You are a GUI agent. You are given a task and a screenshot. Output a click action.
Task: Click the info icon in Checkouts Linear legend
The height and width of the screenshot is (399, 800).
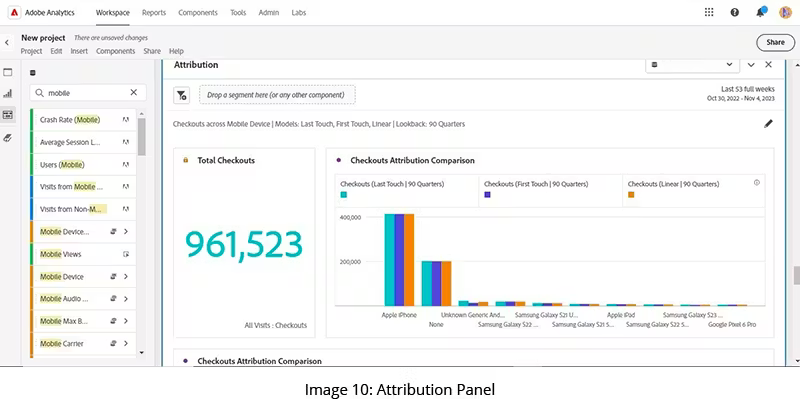(x=757, y=183)
